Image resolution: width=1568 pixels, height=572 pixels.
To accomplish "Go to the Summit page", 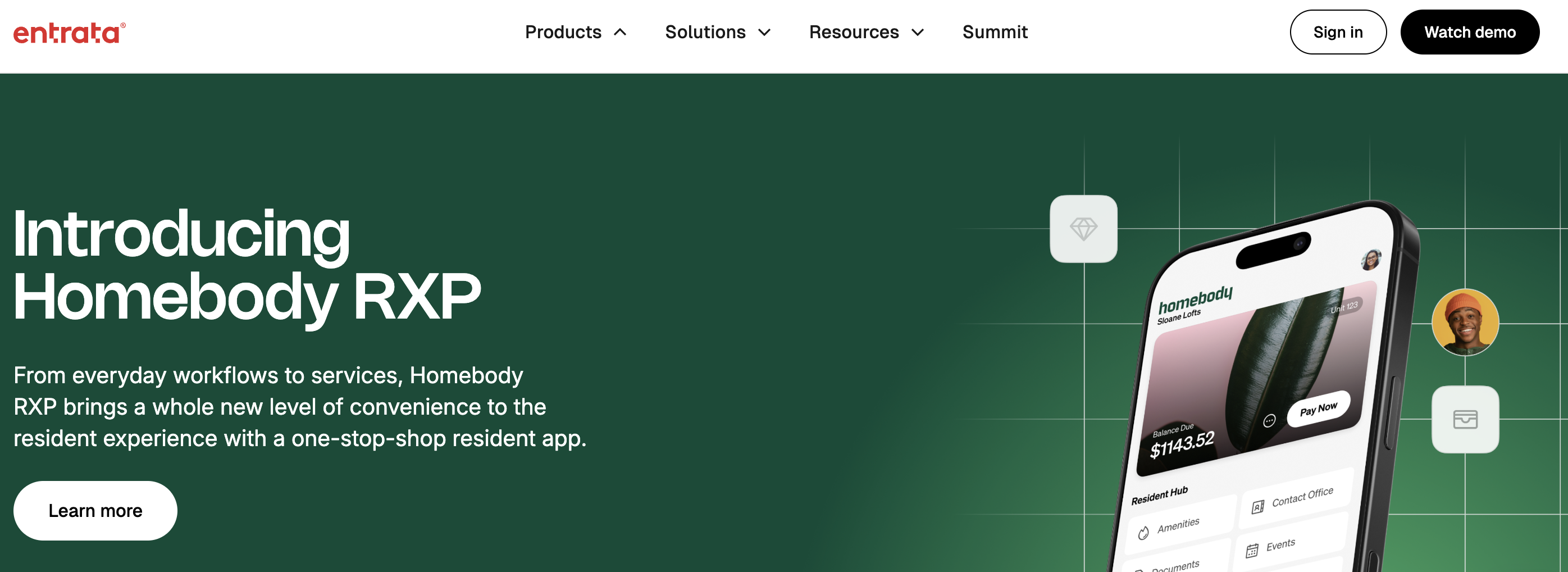I will [x=995, y=32].
